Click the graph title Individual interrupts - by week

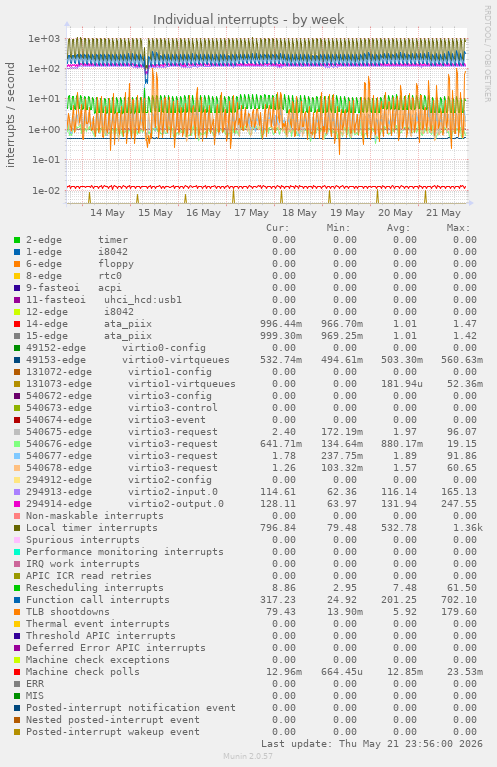pos(248,20)
